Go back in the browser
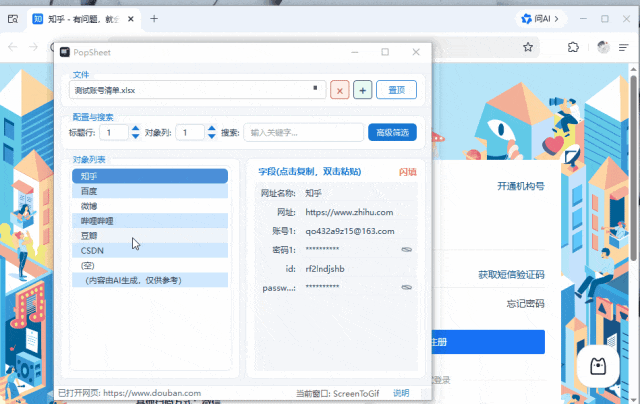 pos(13,47)
